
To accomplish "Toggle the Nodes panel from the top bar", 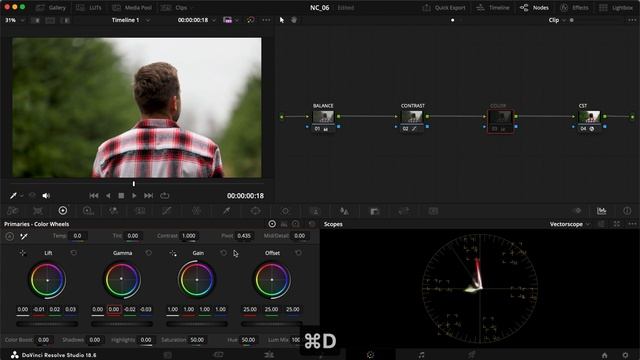I will (534, 8).
